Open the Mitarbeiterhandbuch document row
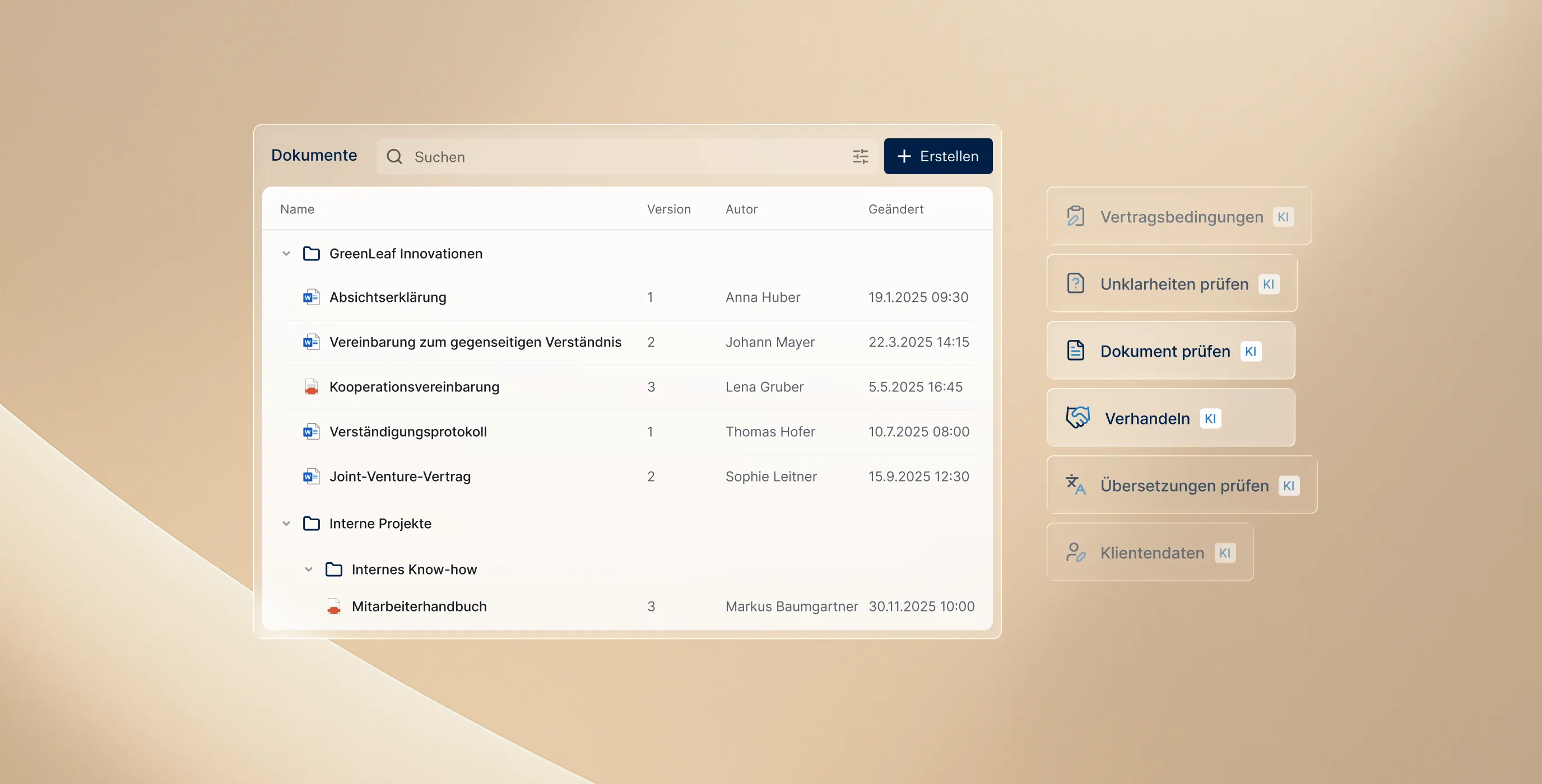1542x784 pixels. coord(419,606)
